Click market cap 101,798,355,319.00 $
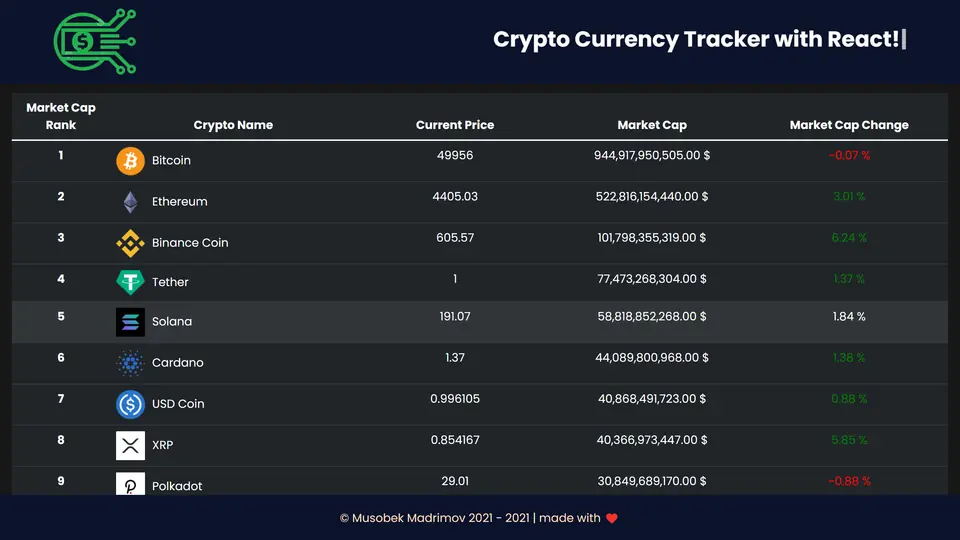This screenshot has height=540, width=960. point(652,238)
